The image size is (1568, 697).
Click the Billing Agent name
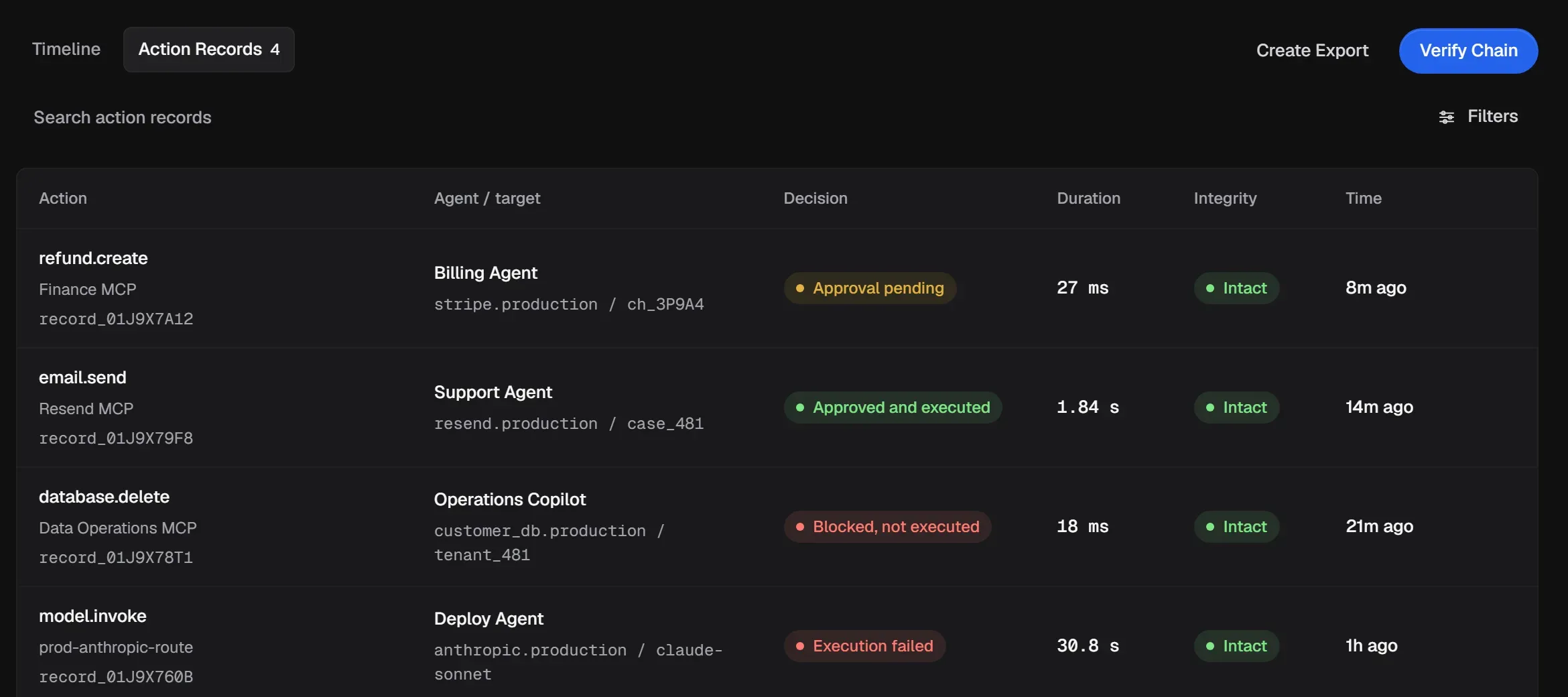click(x=486, y=273)
